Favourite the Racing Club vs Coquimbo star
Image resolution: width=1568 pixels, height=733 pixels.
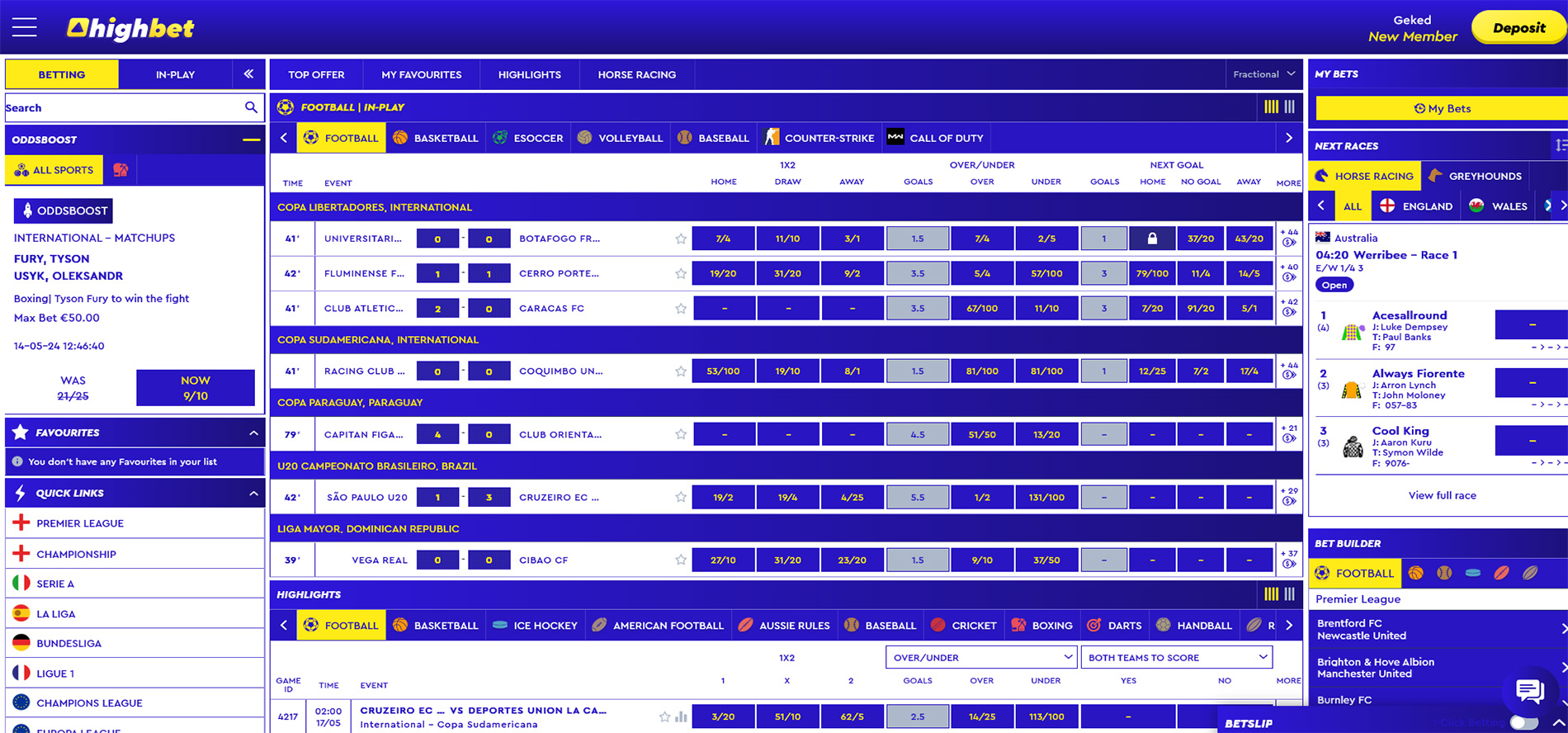(x=681, y=371)
